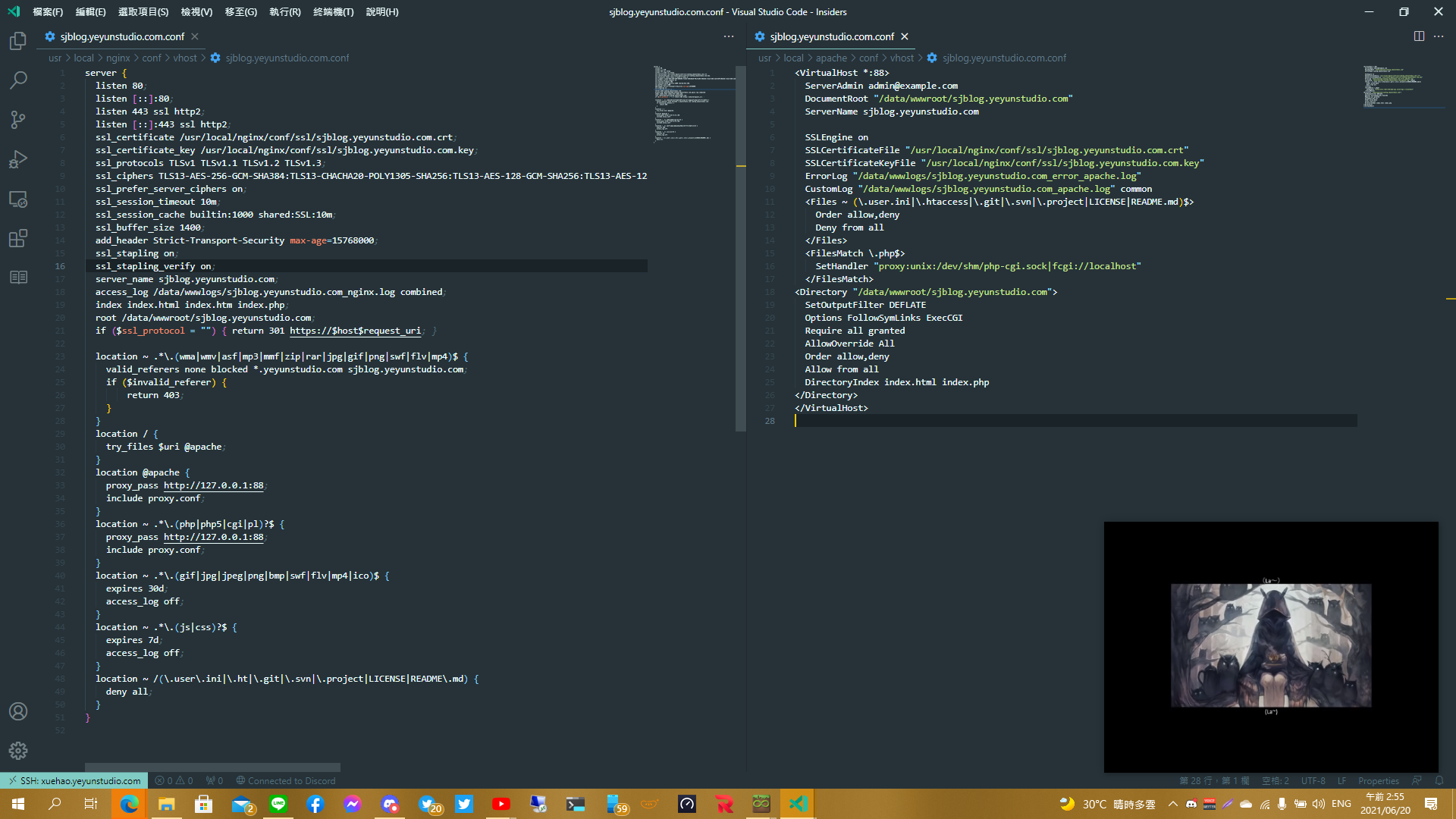The image size is (1456, 819).
Task: Open the 檢視(V) menu
Action: (196, 11)
